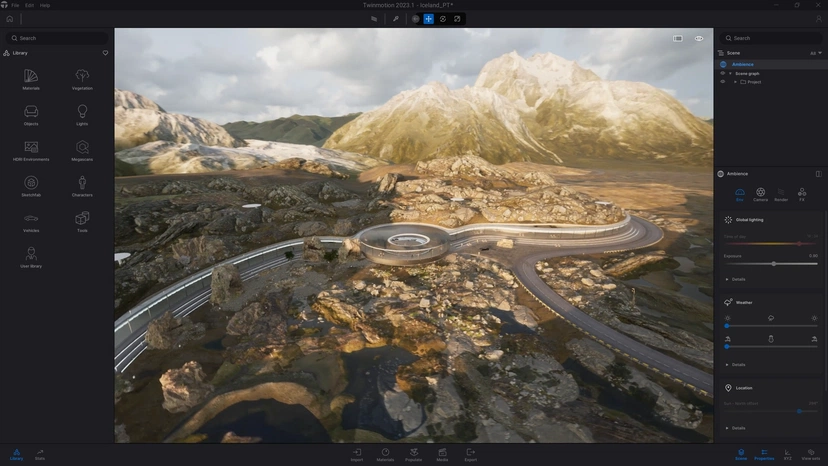Viewport: 828px width, 466px height.
Task: Open the Materials library category
Action: click(x=31, y=78)
